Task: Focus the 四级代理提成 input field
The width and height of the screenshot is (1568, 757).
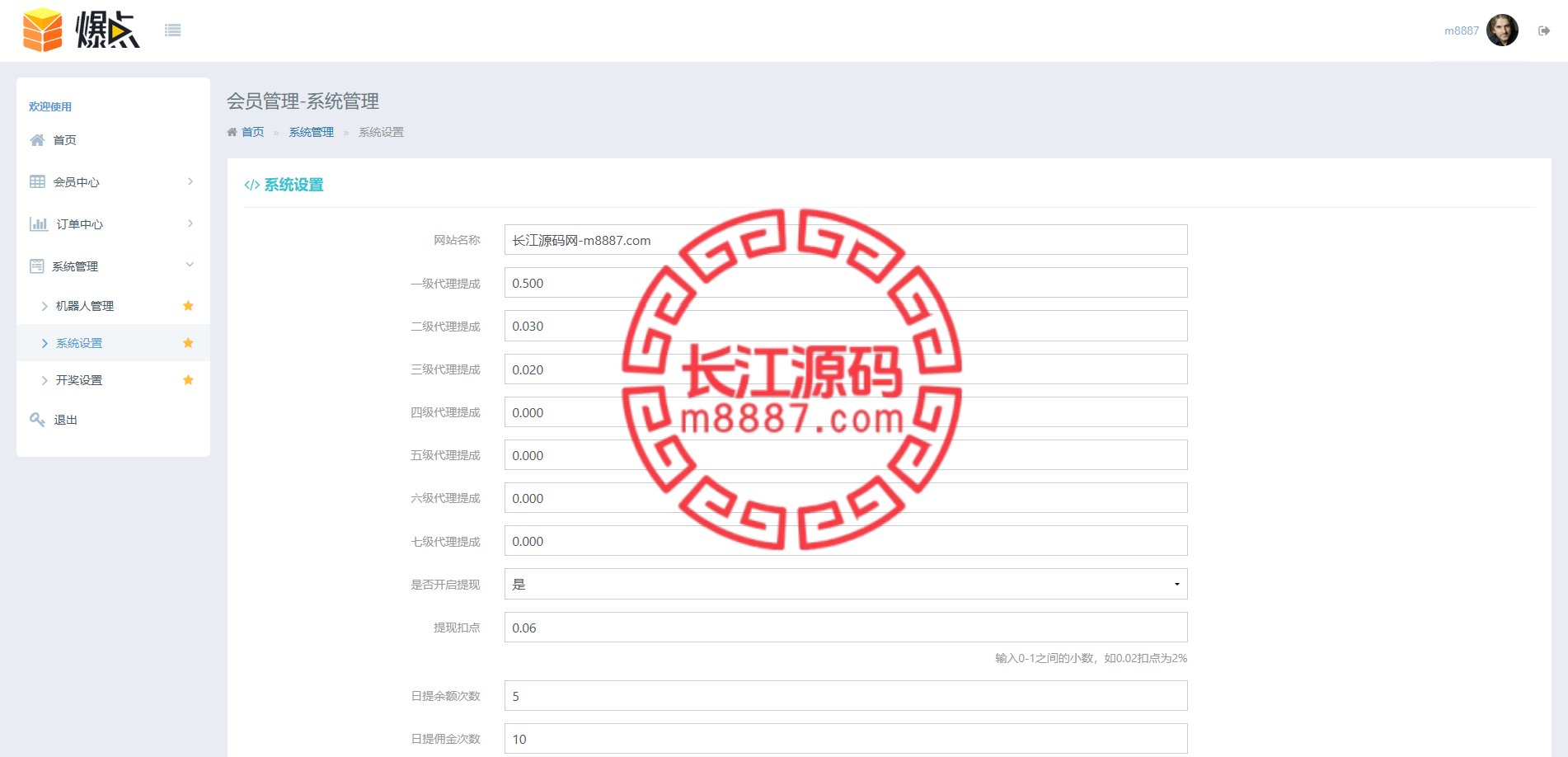Action: pyautogui.click(x=846, y=412)
